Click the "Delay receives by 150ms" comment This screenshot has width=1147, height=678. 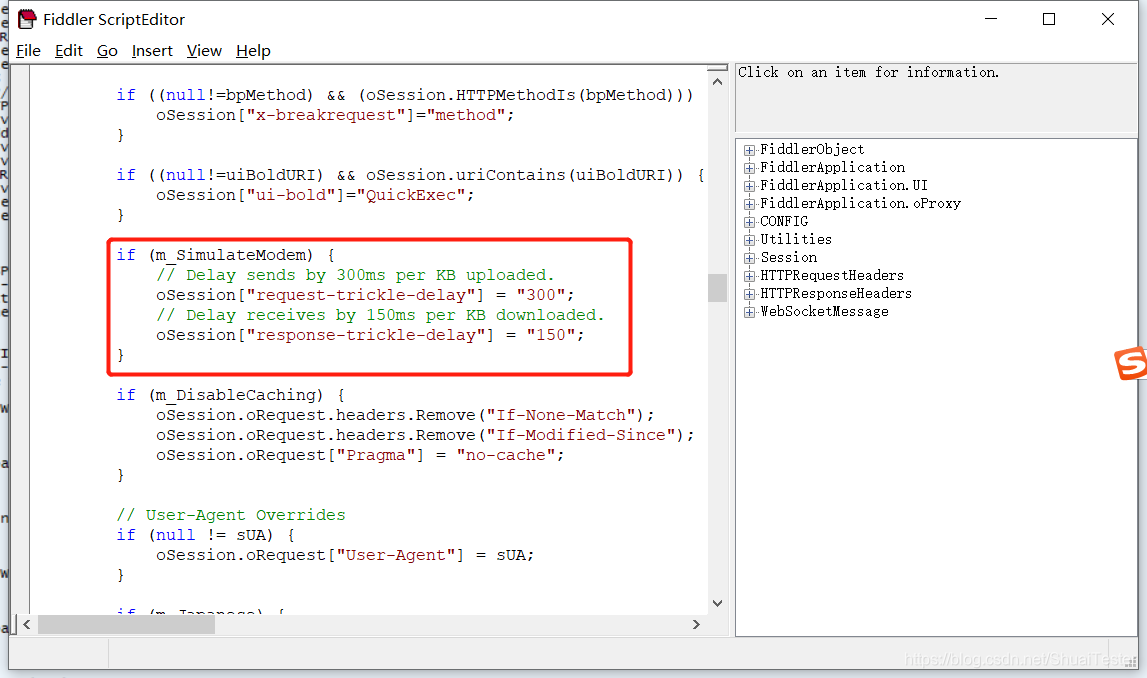380,315
